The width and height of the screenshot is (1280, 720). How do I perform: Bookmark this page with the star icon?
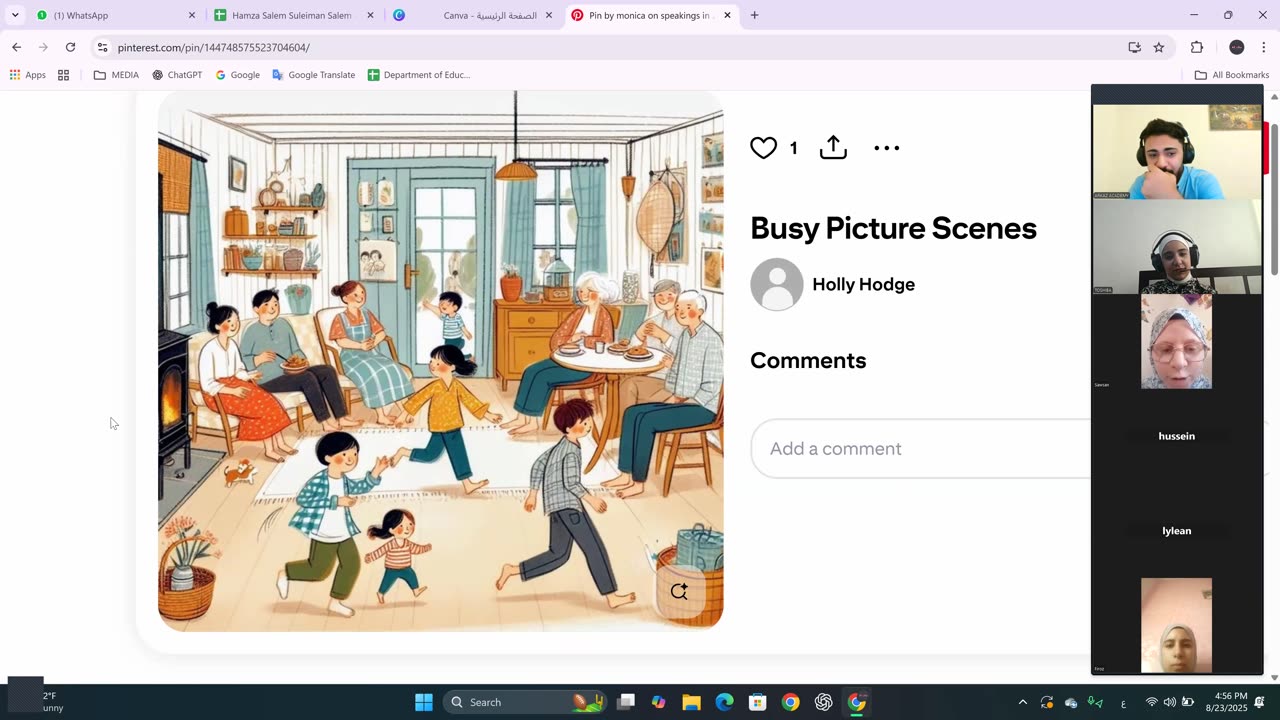[x=1159, y=47]
